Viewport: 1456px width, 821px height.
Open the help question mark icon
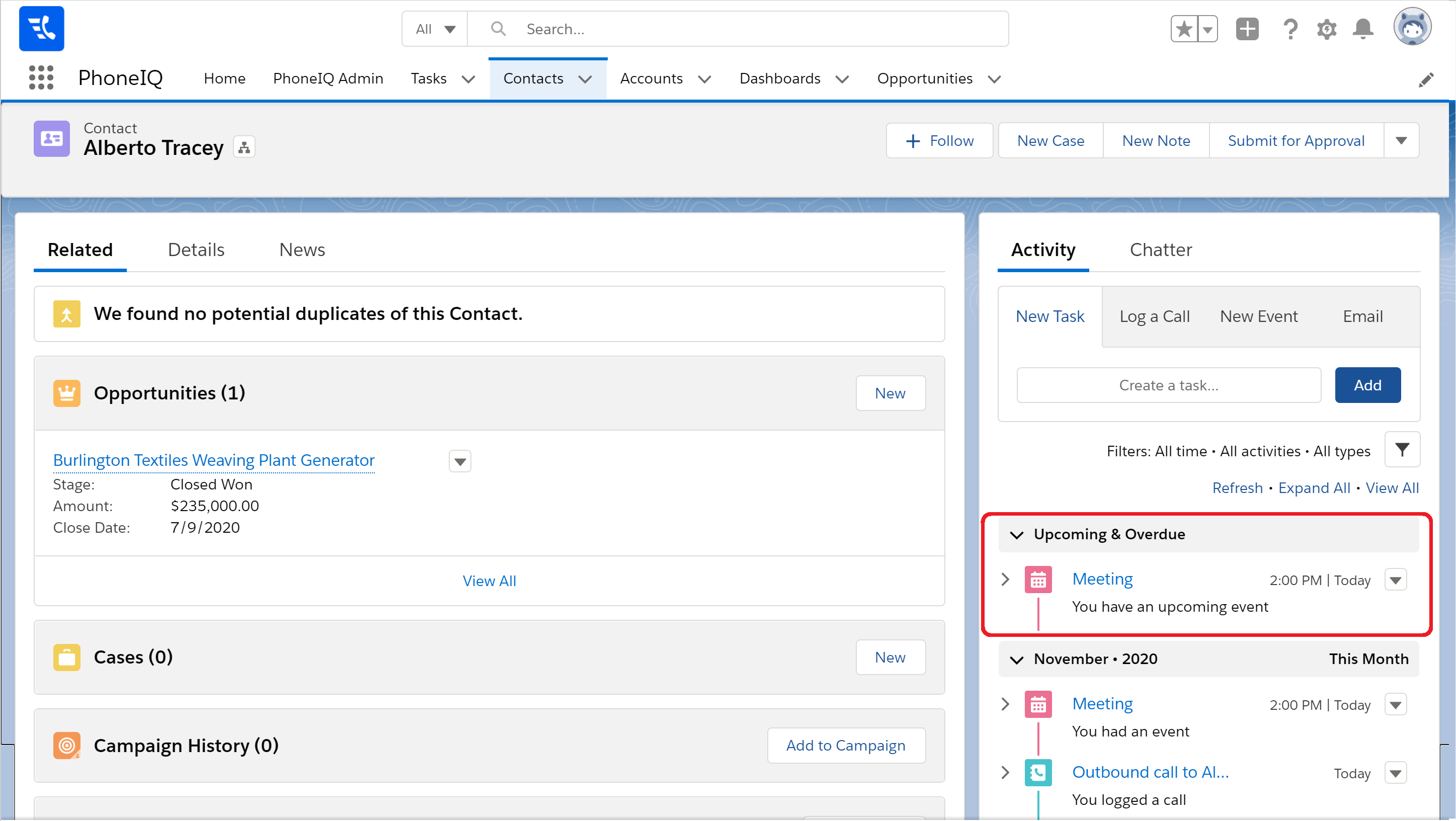point(1290,29)
